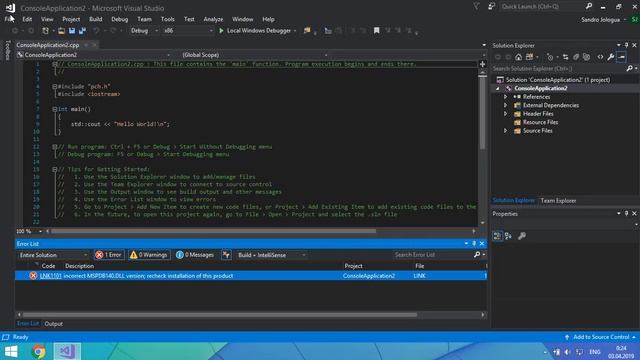This screenshot has width=640, height=360.
Task: Expand the External Dependencies node
Action: click(x=505, y=105)
